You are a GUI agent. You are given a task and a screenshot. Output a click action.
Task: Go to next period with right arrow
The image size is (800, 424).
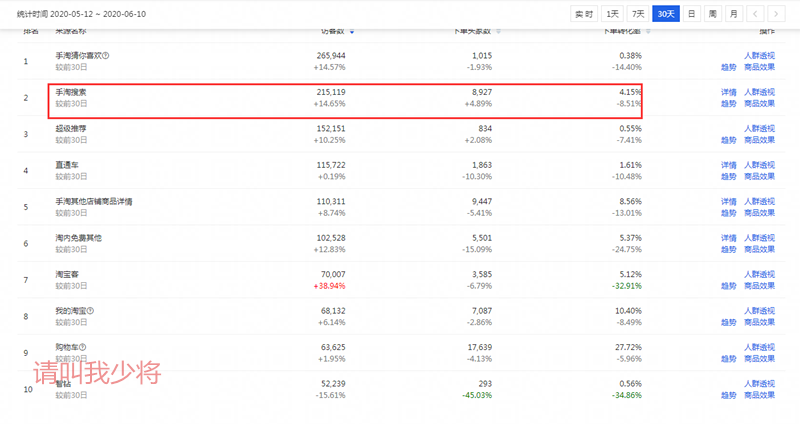coord(778,13)
